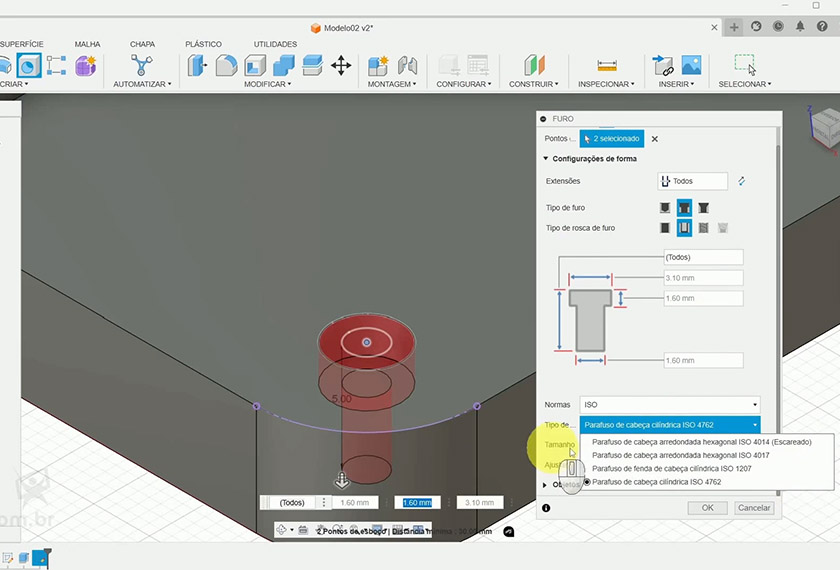Click the highlighted 1.60 mm viewport field
840x570 pixels.
pyautogui.click(x=415, y=503)
